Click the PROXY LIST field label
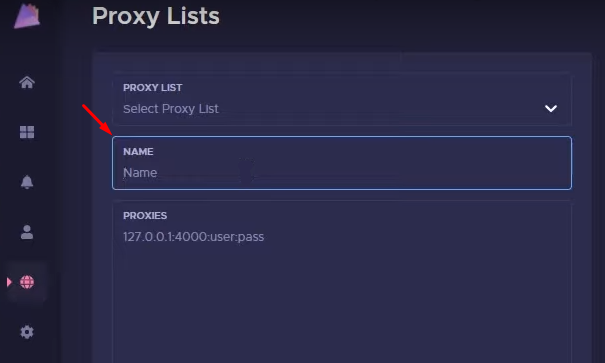The image size is (605, 363). 152,88
